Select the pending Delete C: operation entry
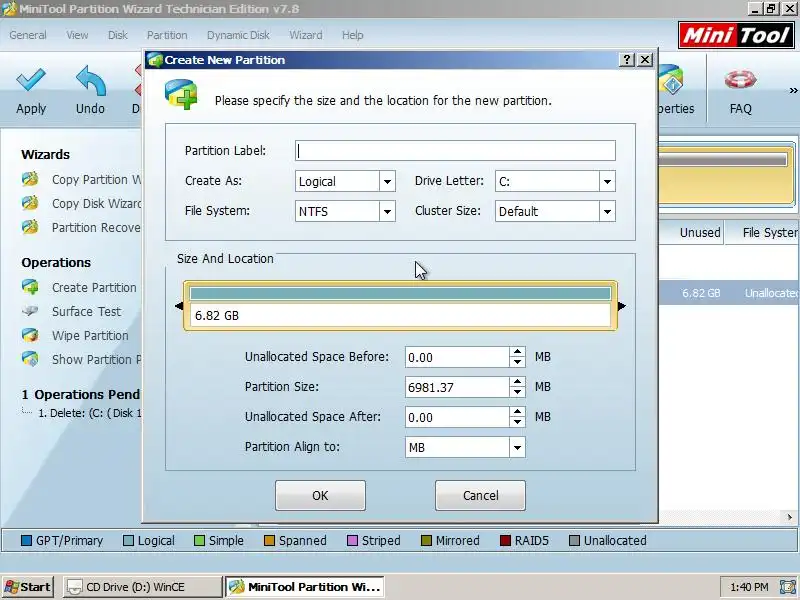The image size is (800, 600). (x=90, y=413)
